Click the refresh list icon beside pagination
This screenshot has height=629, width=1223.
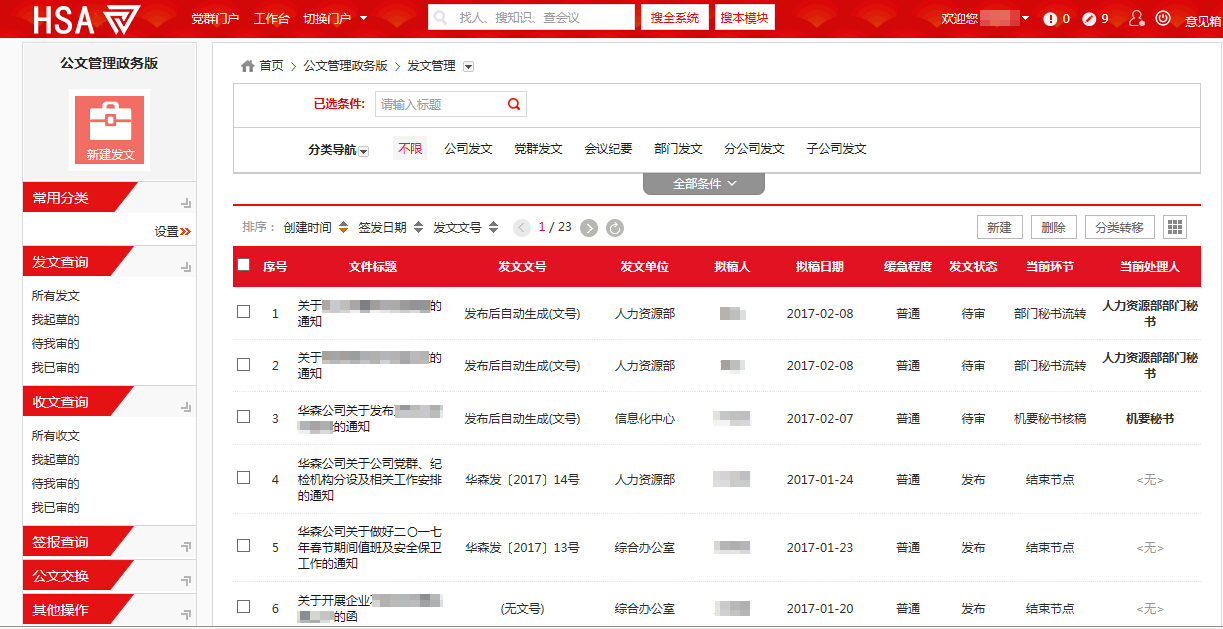coord(615,228)
